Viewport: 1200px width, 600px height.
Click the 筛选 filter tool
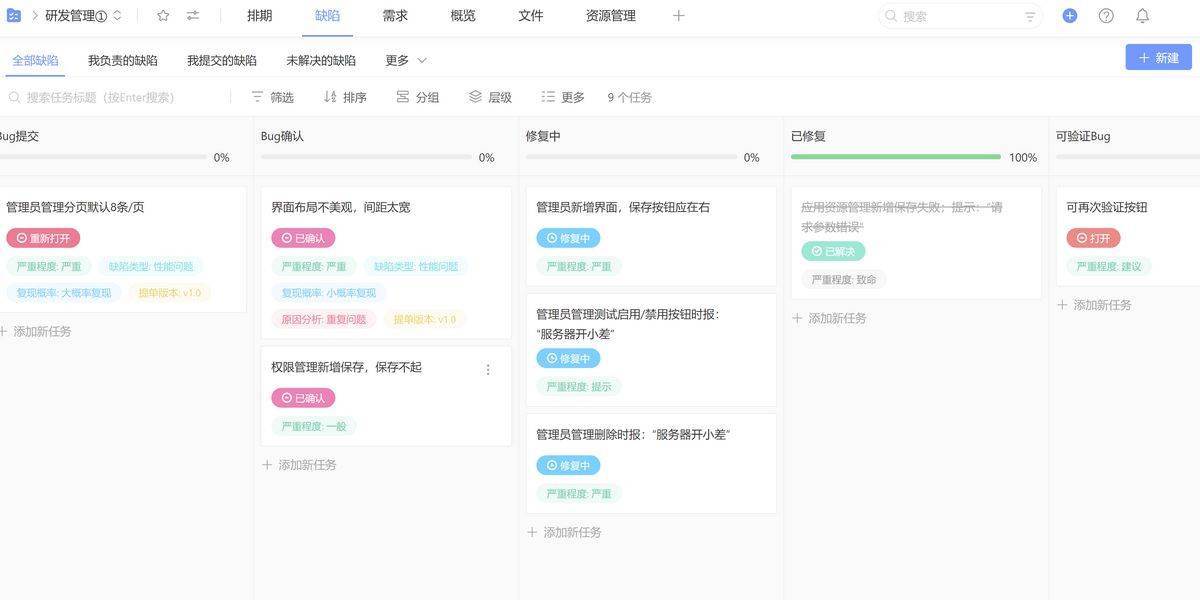(272, 97)
